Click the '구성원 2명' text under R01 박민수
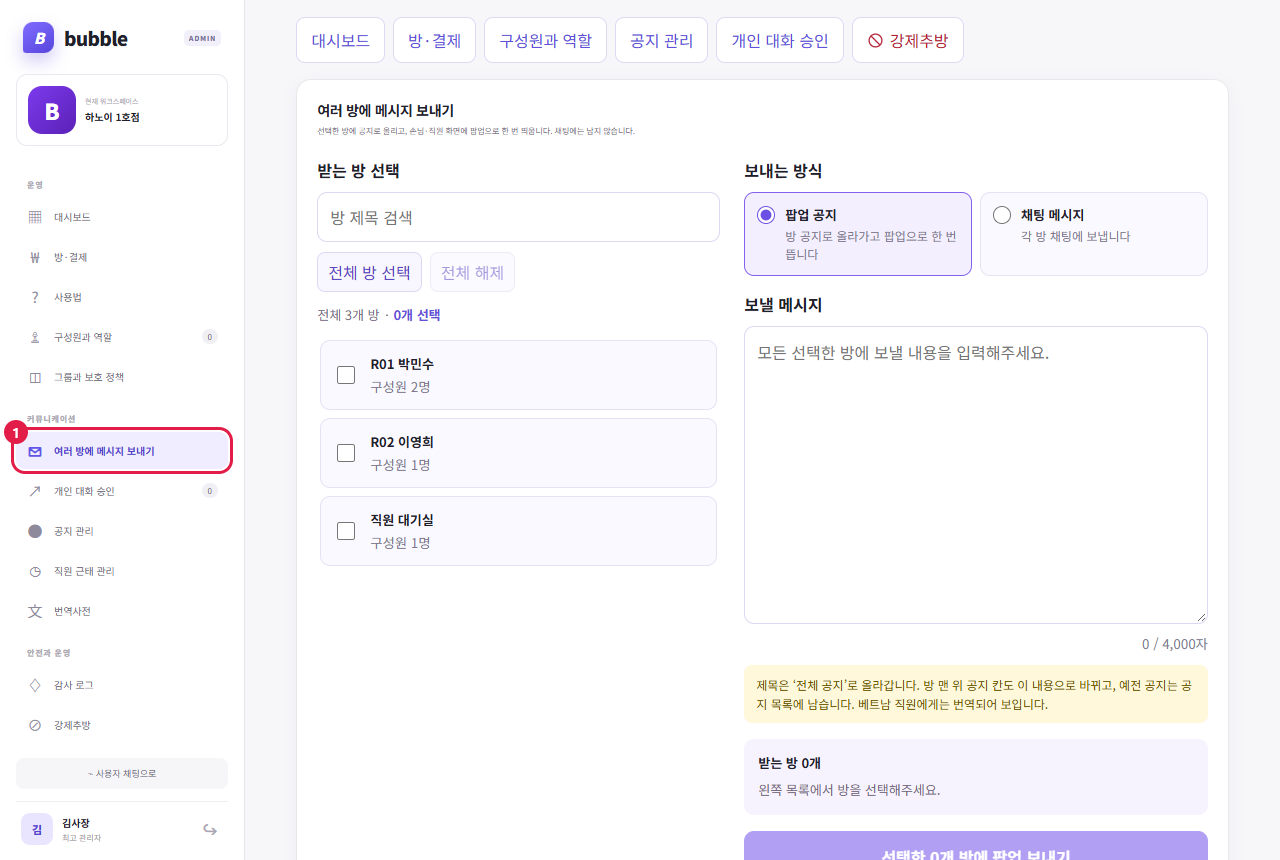Viewport: 1280px width, 860px height. 401,387
